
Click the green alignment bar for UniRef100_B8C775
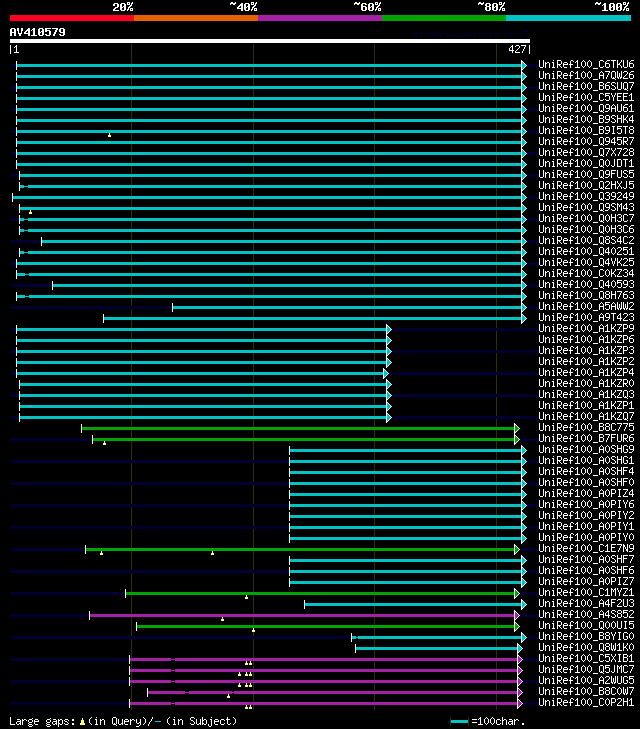click(298, 428)
